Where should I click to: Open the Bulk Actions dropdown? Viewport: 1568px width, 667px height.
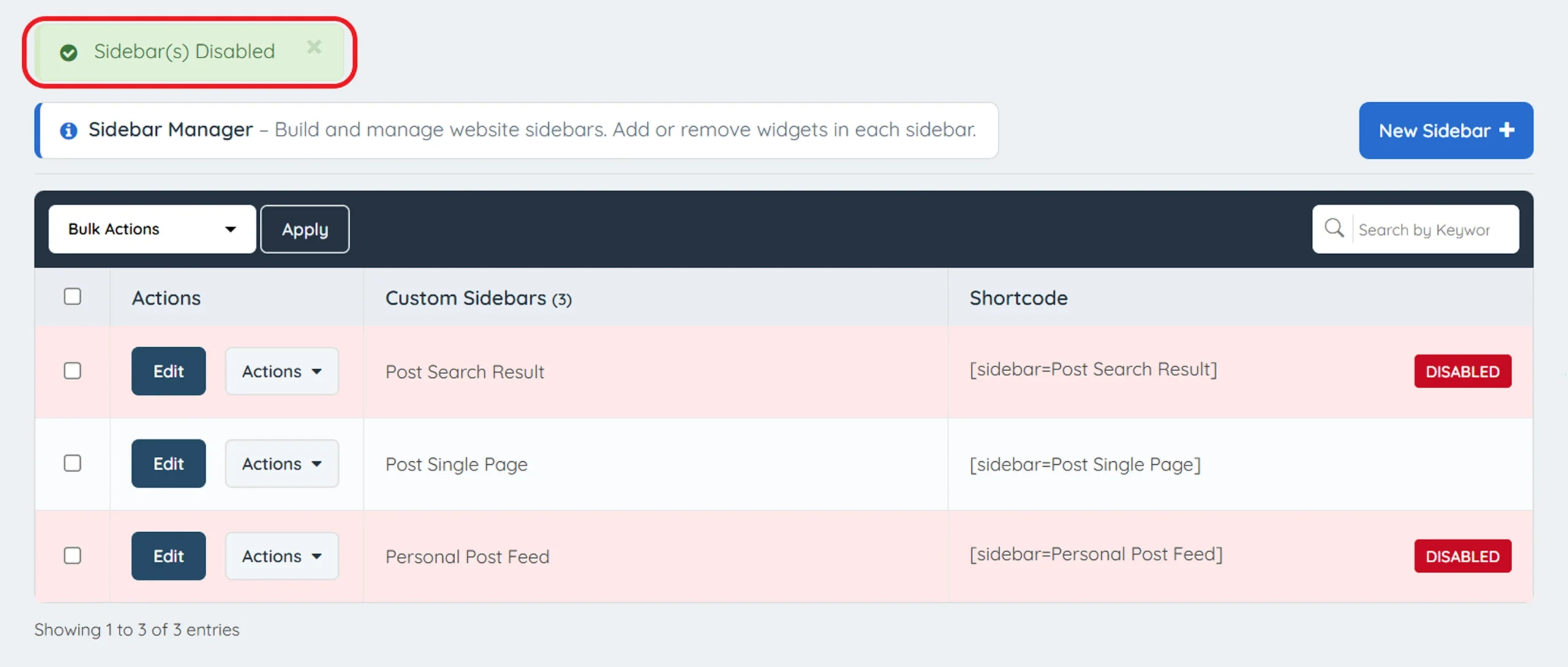point(152,229)
